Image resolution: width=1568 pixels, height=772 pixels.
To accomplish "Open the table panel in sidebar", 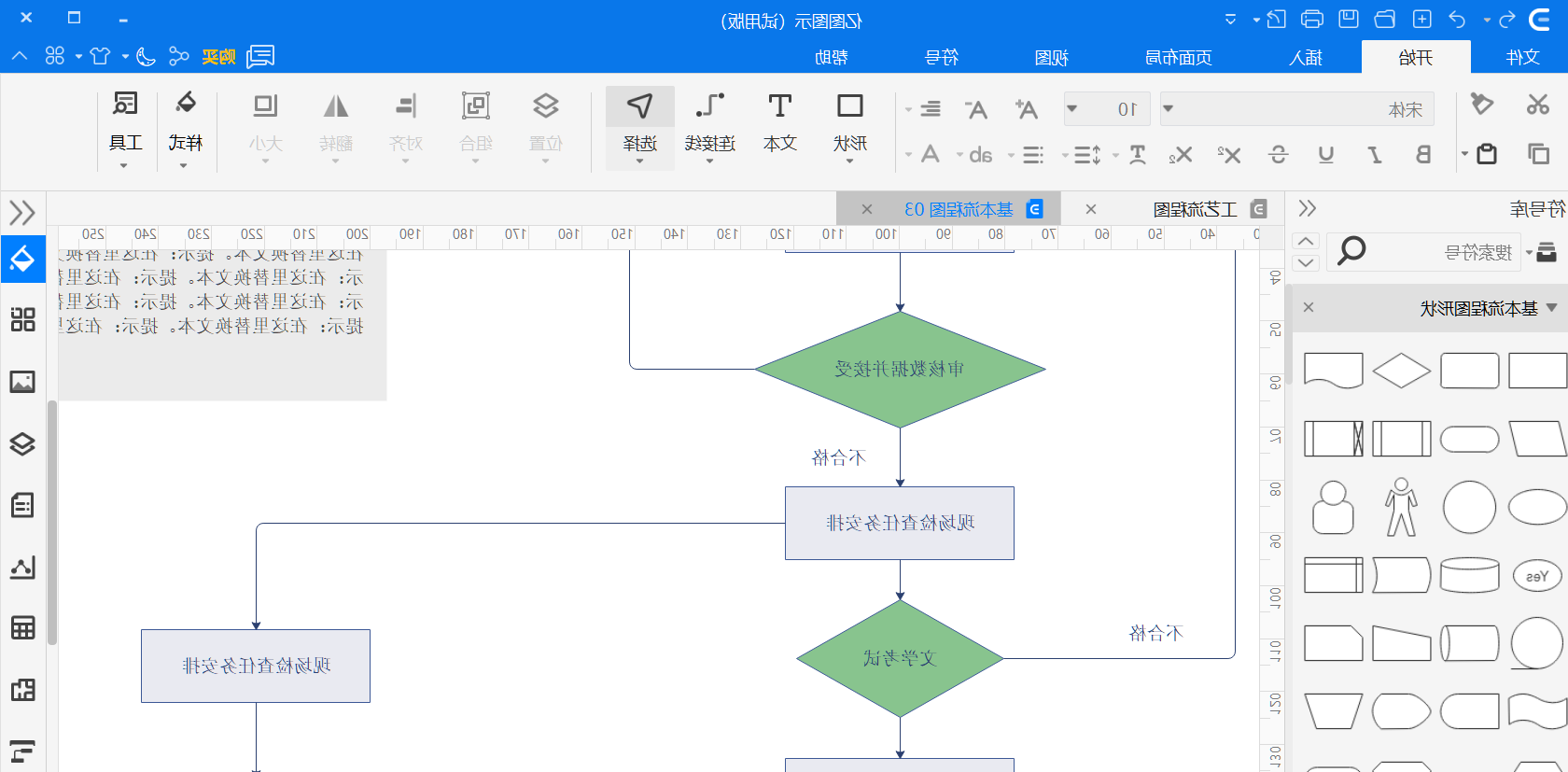I will (22, 628).
